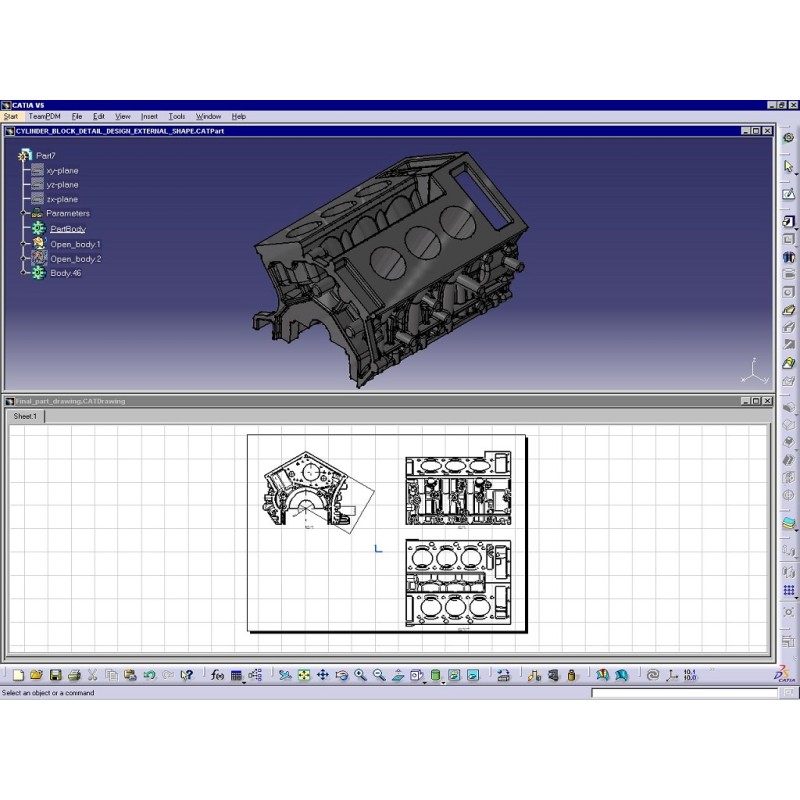This screenshot has height=800, width=800.
Task: Click the Swap visible space icon
Action: click(x=473, y=675)
